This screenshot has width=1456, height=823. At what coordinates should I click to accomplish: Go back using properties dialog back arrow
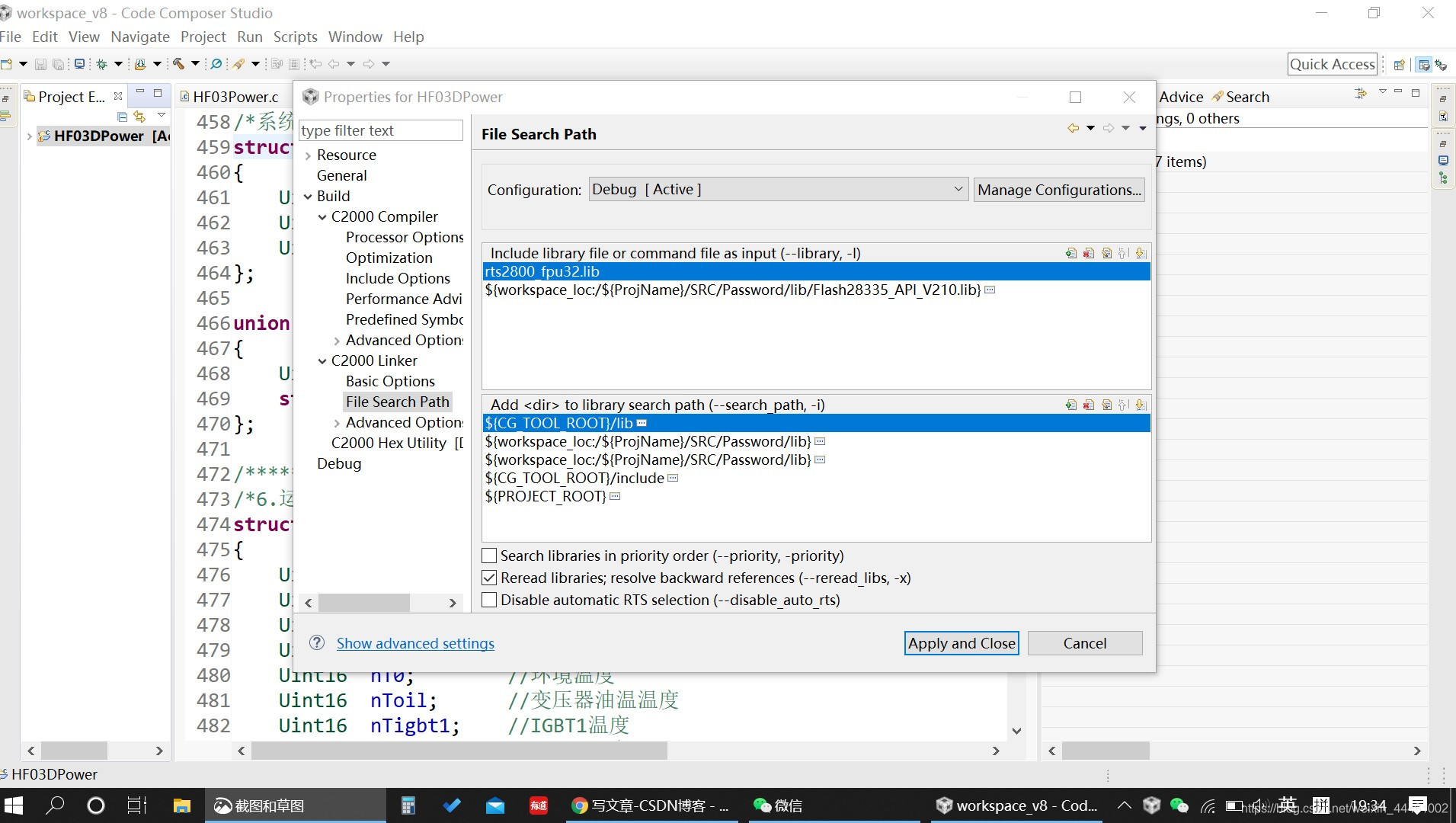(x=1073, y=128)
